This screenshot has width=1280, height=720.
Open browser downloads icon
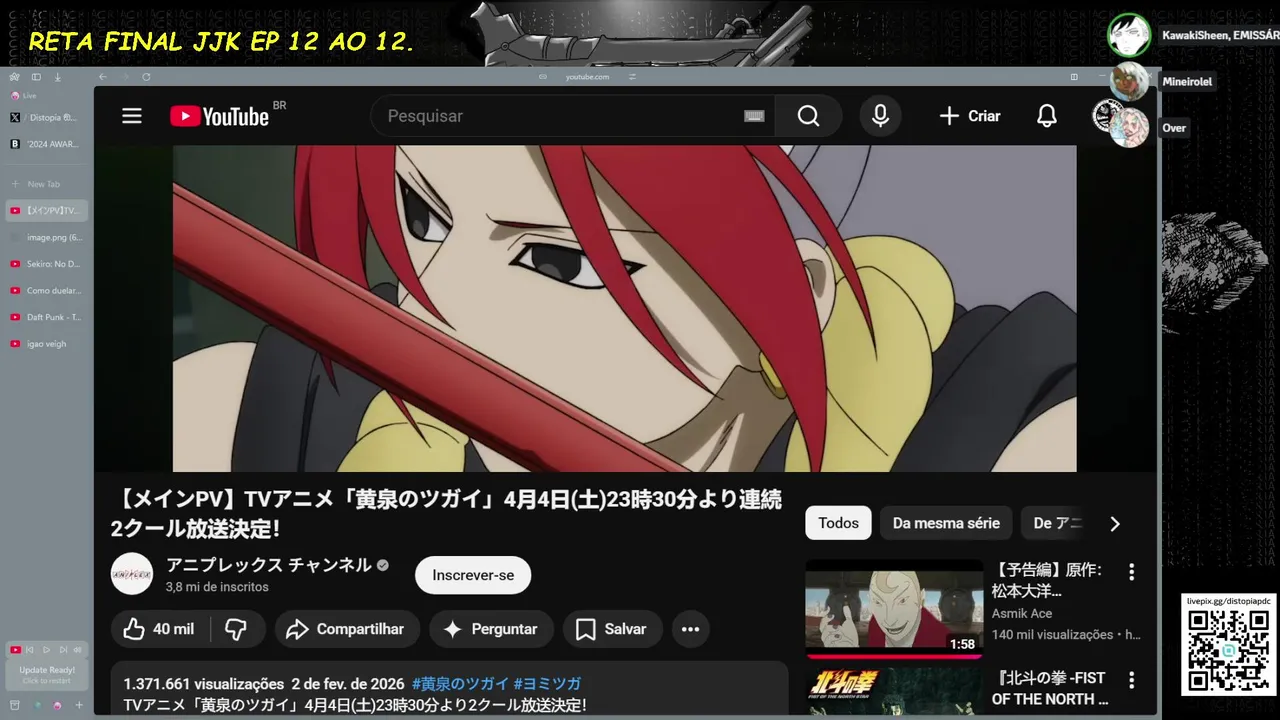click(58, 77)
